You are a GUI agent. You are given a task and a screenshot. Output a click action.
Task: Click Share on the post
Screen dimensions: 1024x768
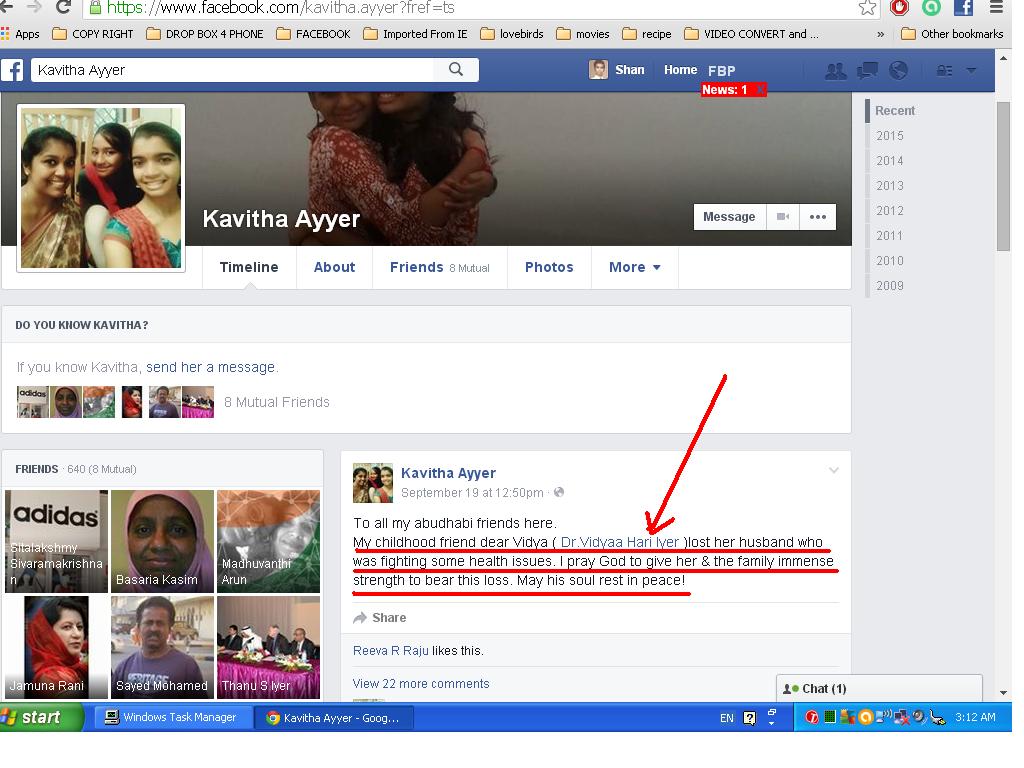pos(379,618)
